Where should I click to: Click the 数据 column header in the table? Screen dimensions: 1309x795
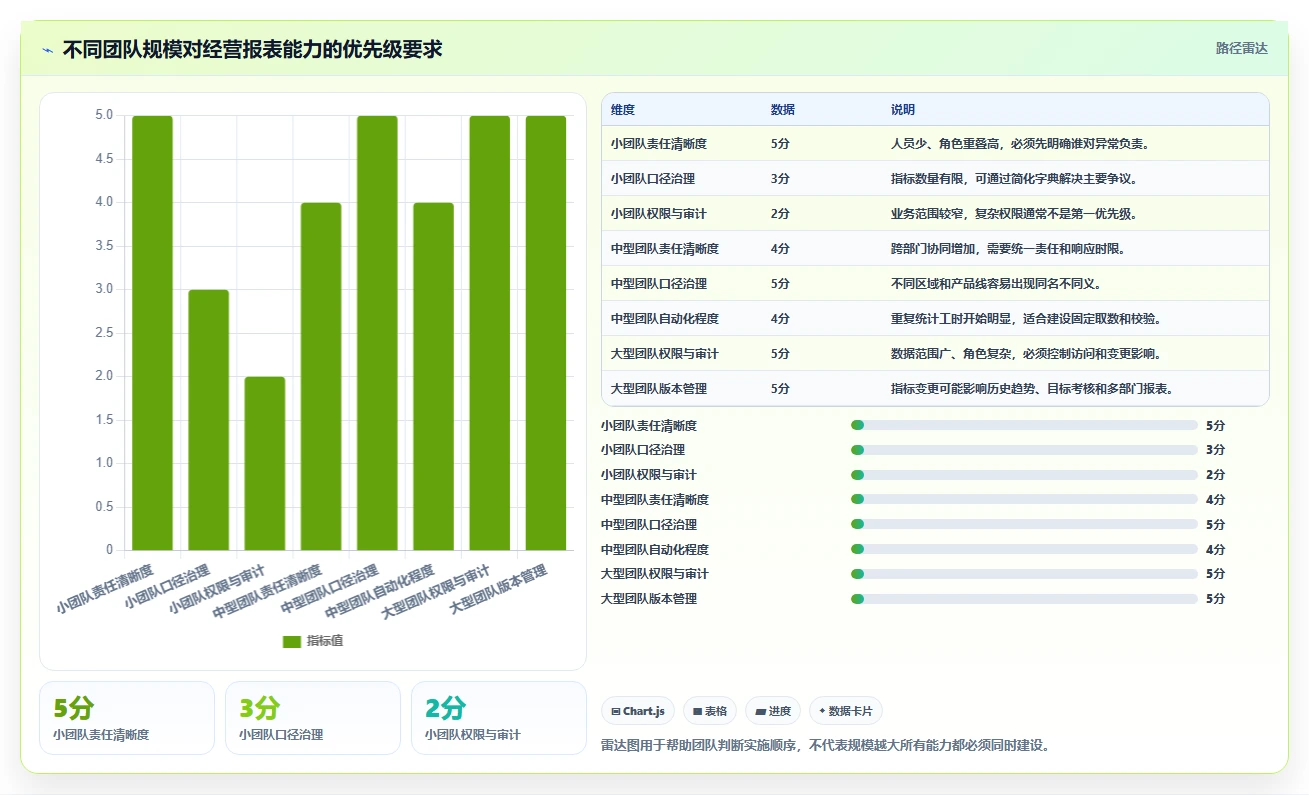coord(783,110)
